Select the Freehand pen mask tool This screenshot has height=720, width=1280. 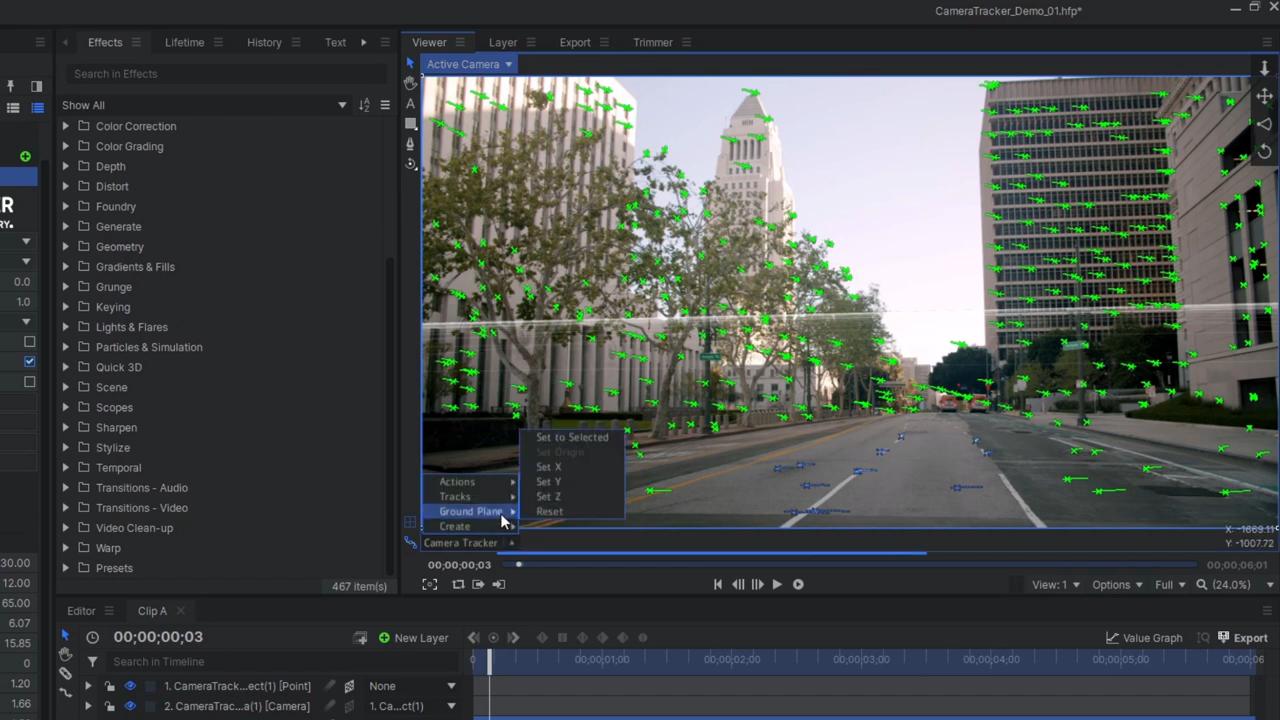pyautogui.click(x=410, y=143)
